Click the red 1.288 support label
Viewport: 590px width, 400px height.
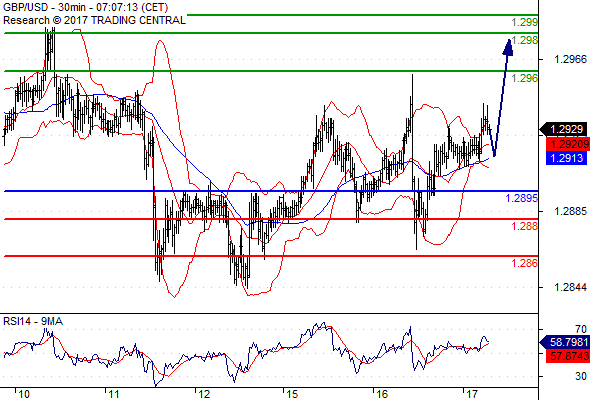tap(525, 226)
